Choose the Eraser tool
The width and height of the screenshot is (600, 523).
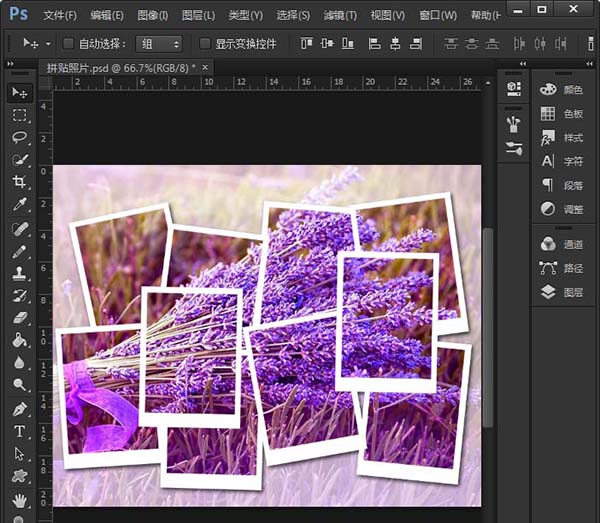coord(20,318)
